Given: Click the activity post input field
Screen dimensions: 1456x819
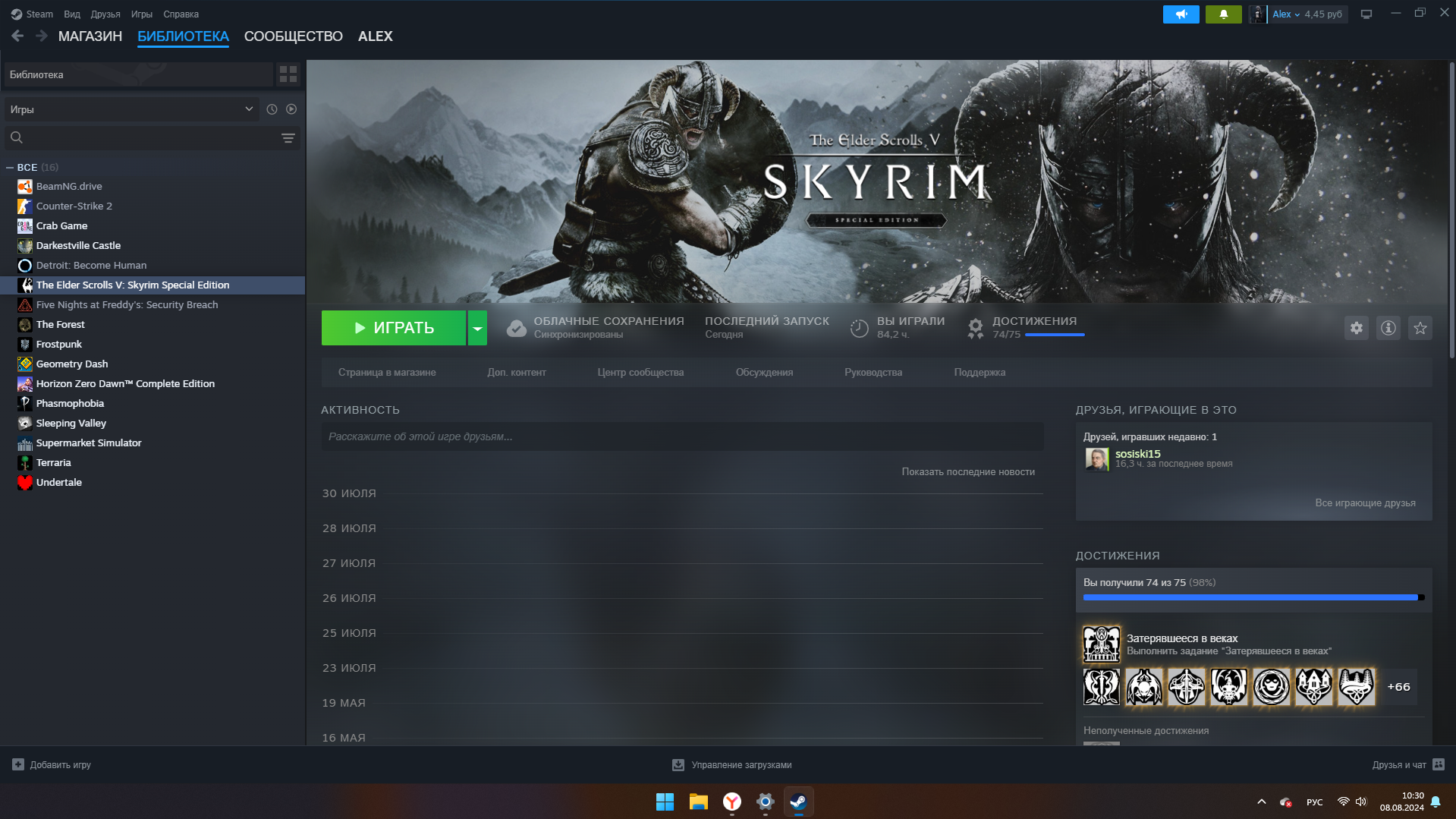Looking at the screenshot, I should [682, 436].
